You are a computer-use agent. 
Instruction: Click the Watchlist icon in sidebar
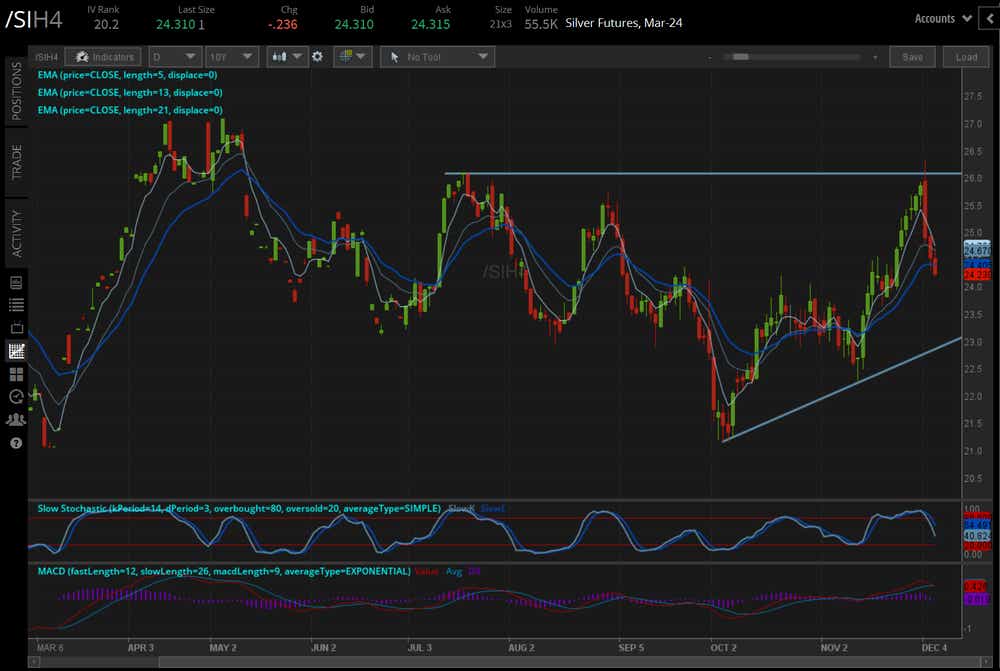pyautogui.click(x=14, y=304)
